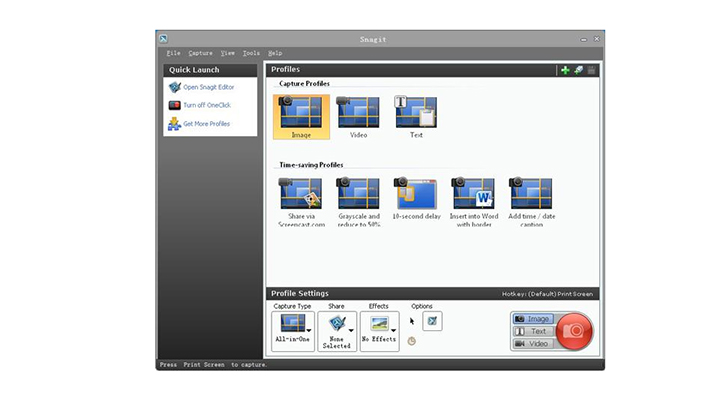Image resolution: width=720 pixels, height=403 pixels.
Task: Click the OneClick icon in Quick Launch
Action: tap(174, 105)
